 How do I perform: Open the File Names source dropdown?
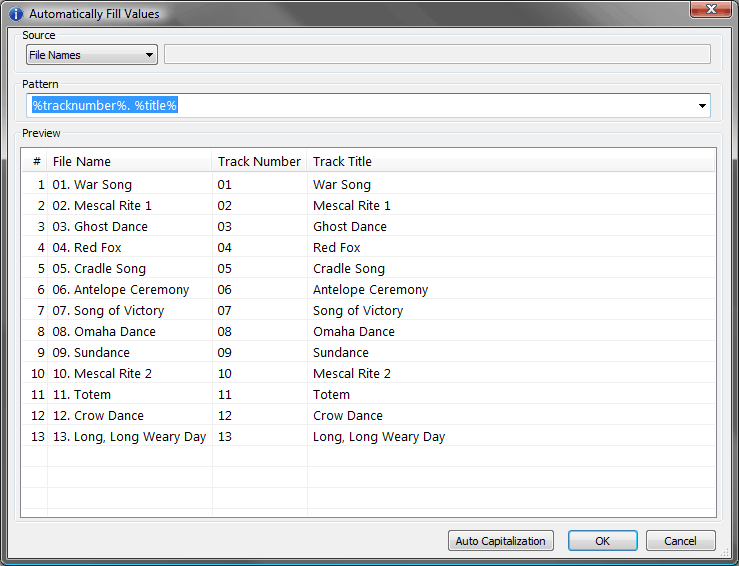click(x=92, y=55)
